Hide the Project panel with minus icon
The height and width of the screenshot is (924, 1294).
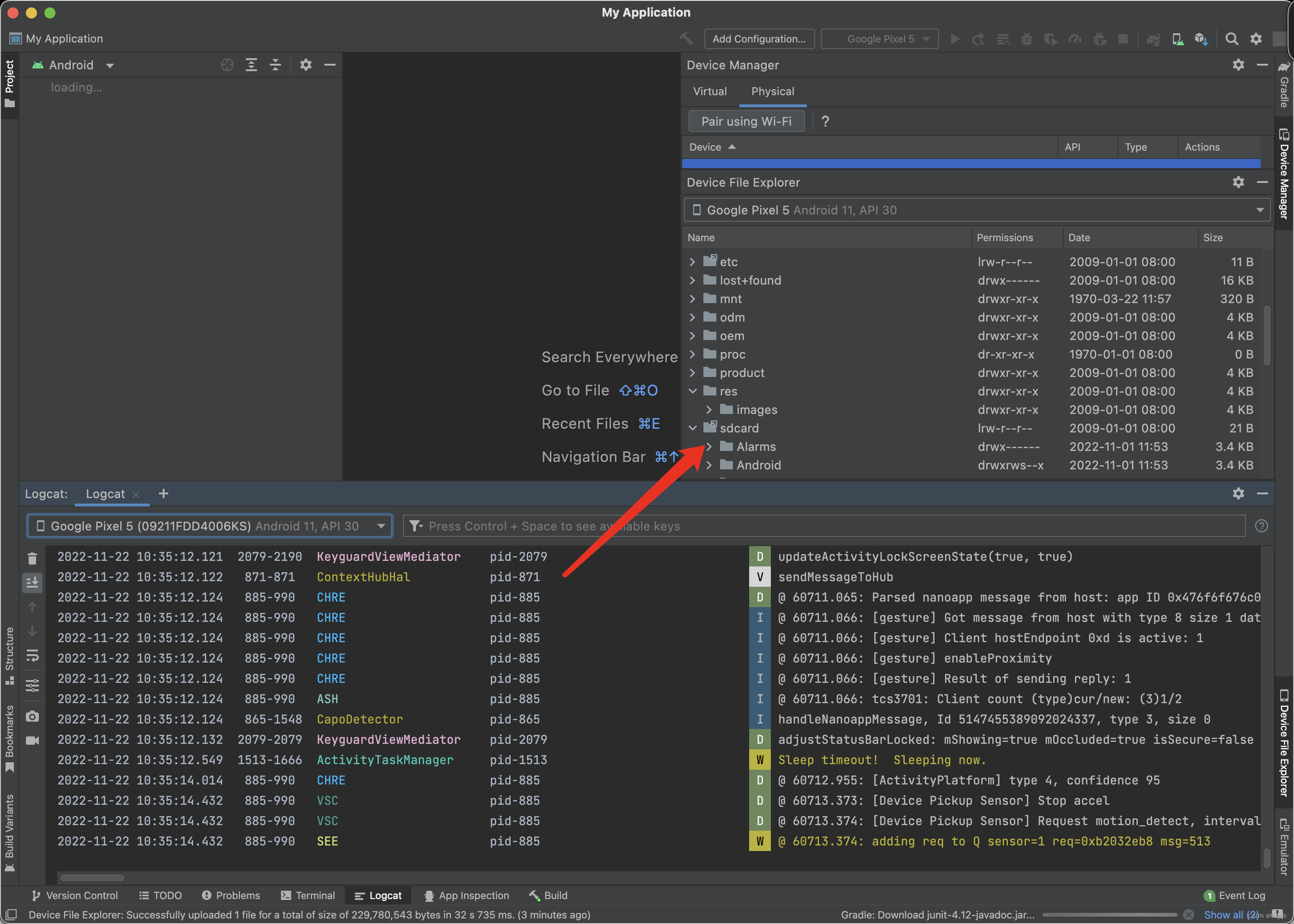pyautogui.click(x=330, y=65)
